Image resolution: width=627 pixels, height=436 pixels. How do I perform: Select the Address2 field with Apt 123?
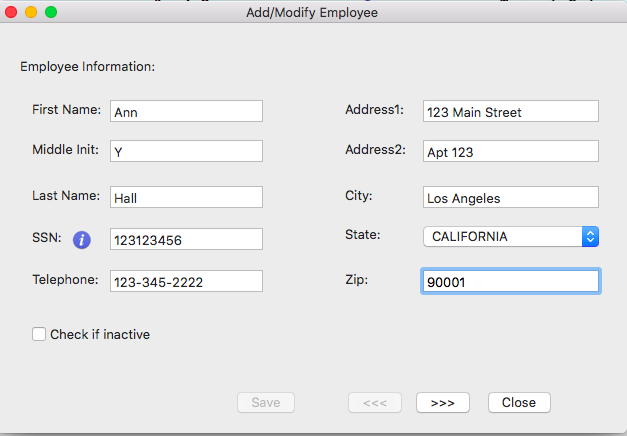pos(510,152)
